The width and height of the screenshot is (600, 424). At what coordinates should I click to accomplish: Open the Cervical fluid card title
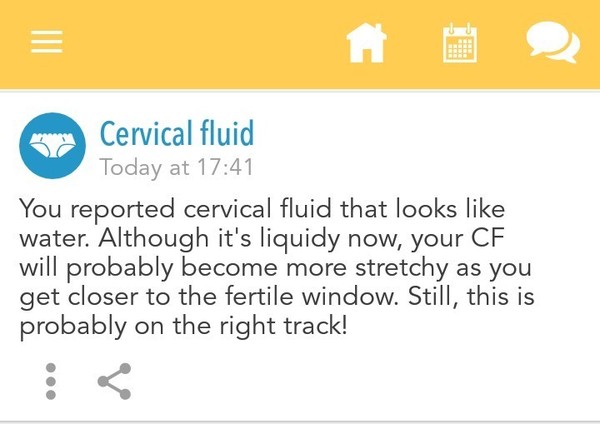pos(177,133)
